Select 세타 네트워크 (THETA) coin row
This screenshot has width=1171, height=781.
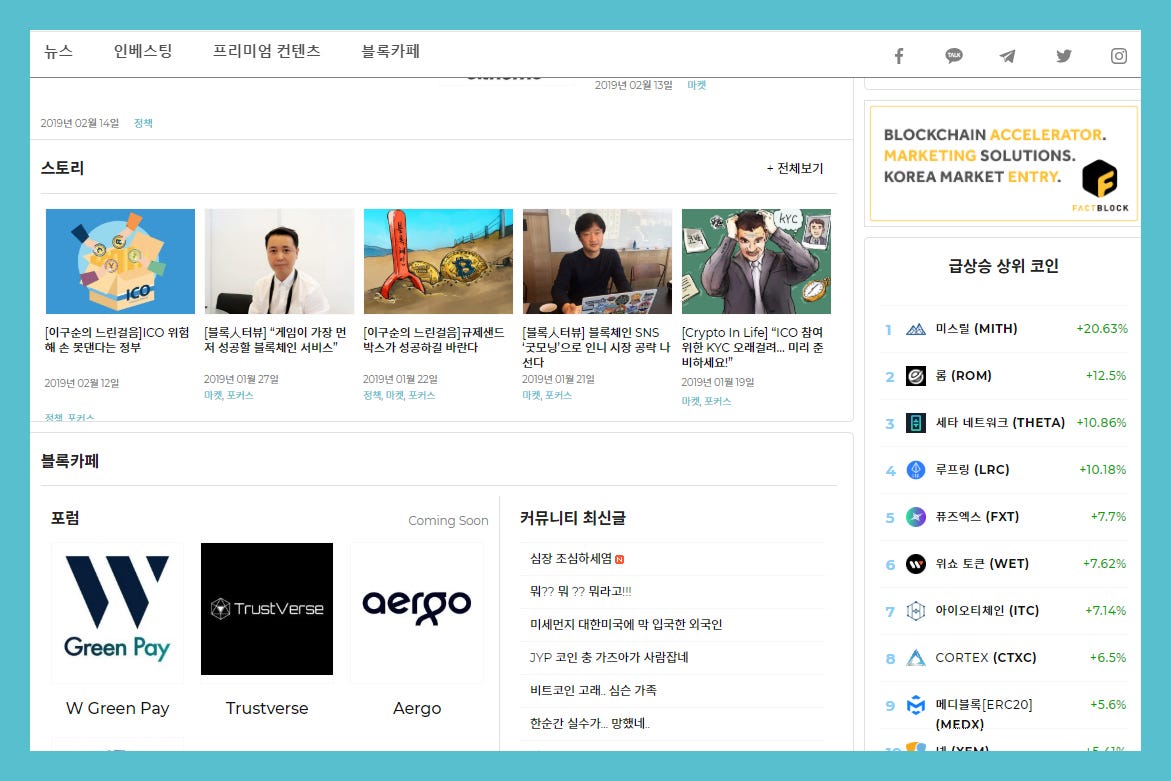[x=1004, y=423]
